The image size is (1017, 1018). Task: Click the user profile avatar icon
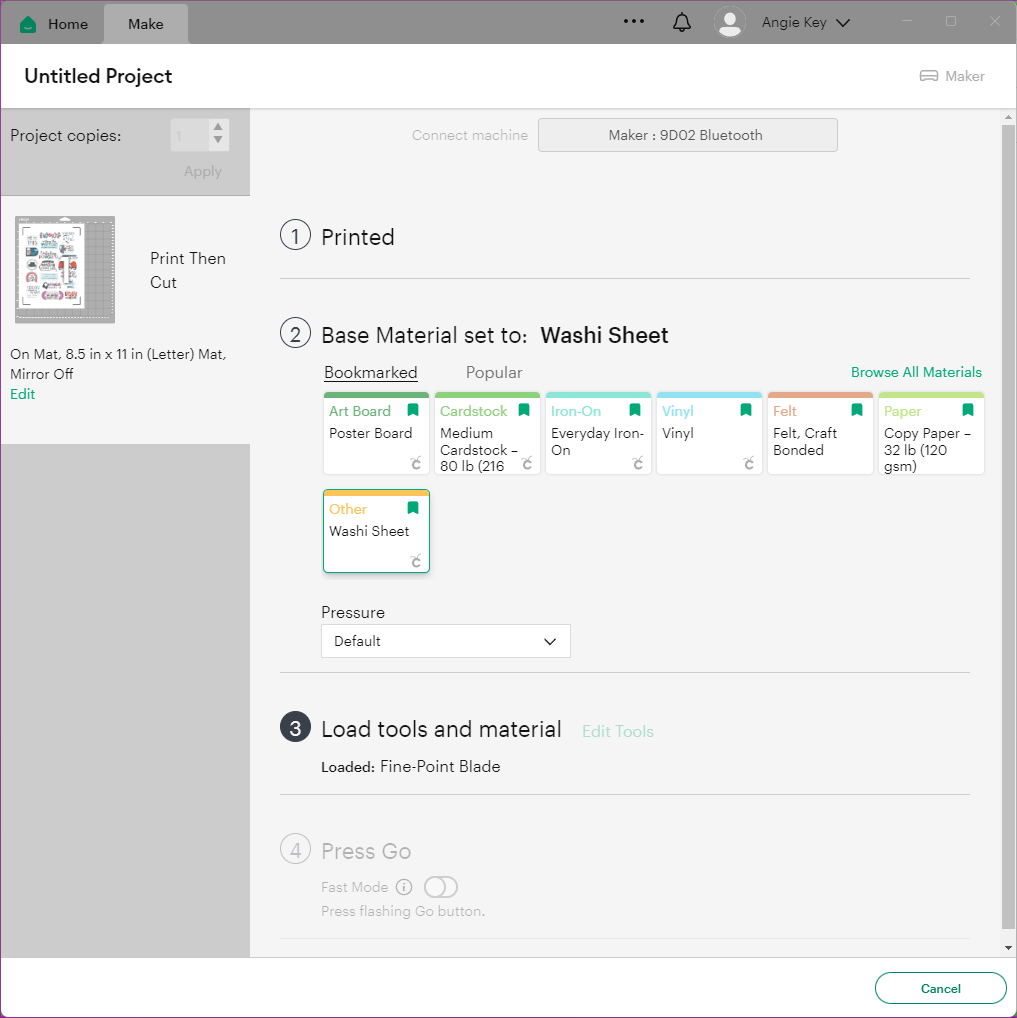730,22
